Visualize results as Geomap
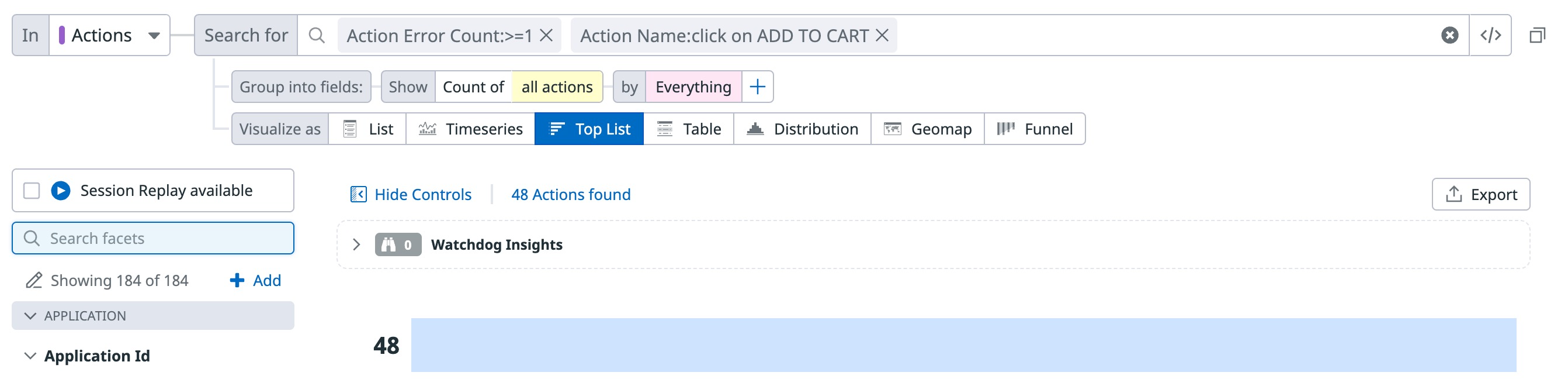 pos(927,129)
